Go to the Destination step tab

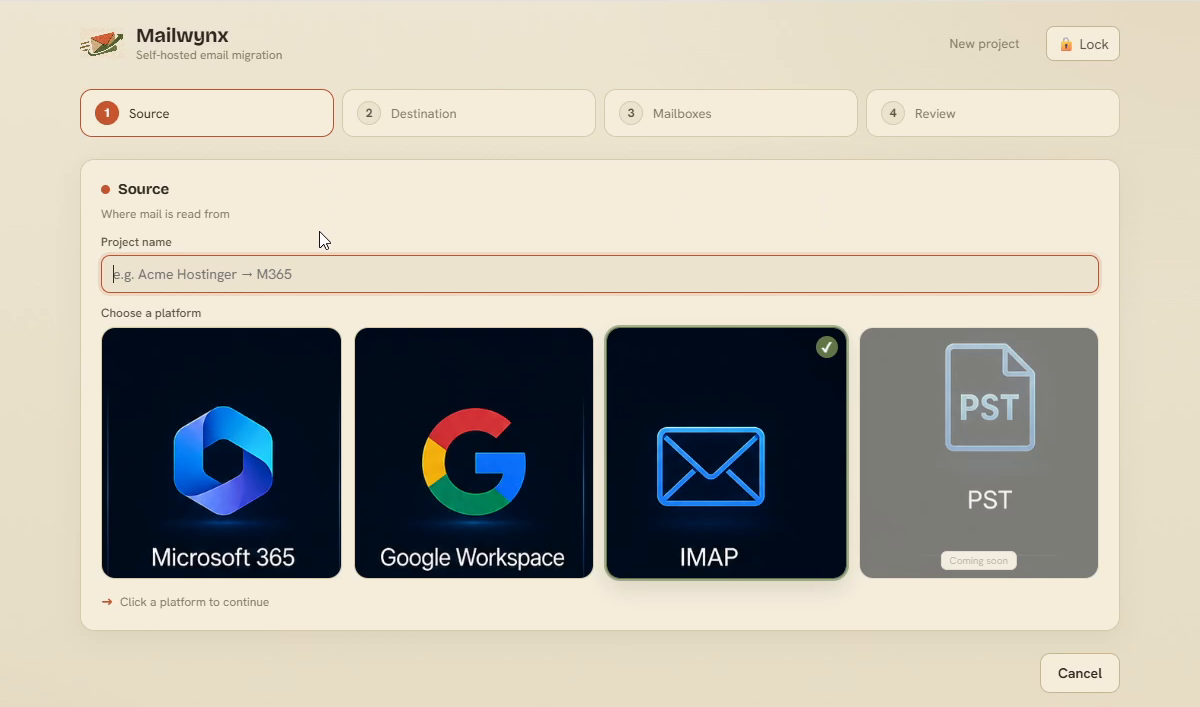[x=469, y=113]
